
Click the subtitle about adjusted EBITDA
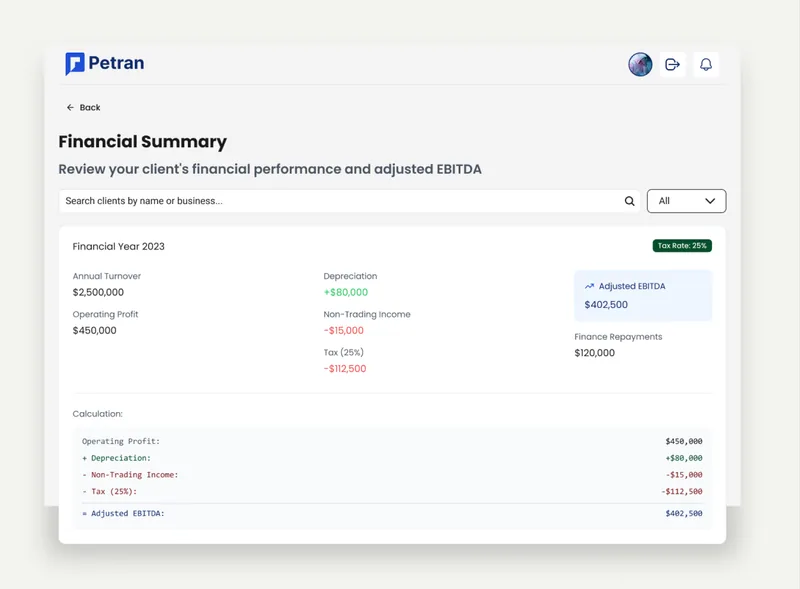click(270, 169)
